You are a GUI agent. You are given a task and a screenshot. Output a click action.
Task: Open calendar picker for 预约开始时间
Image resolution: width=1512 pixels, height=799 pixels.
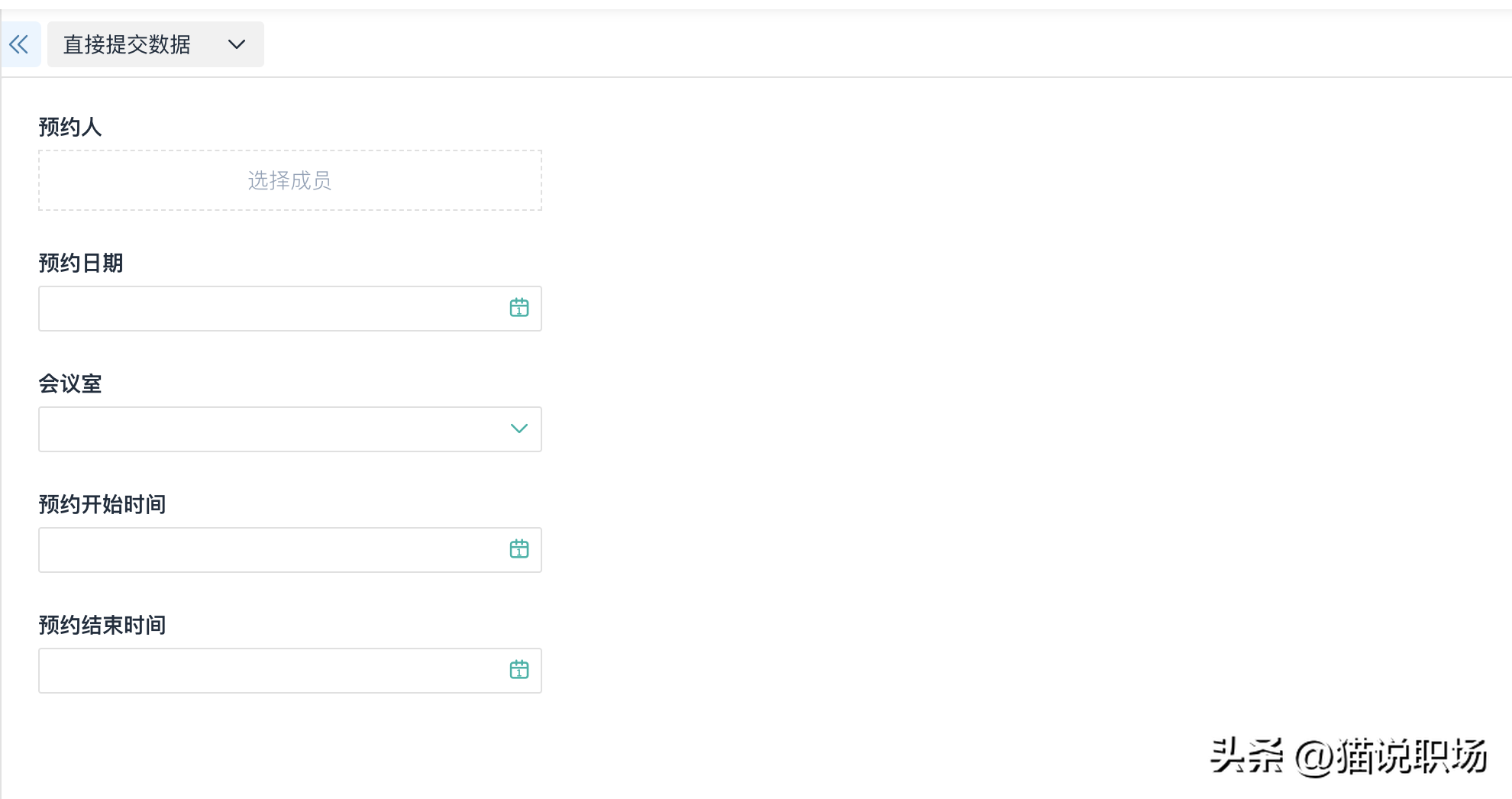click(x=519, y=549)
